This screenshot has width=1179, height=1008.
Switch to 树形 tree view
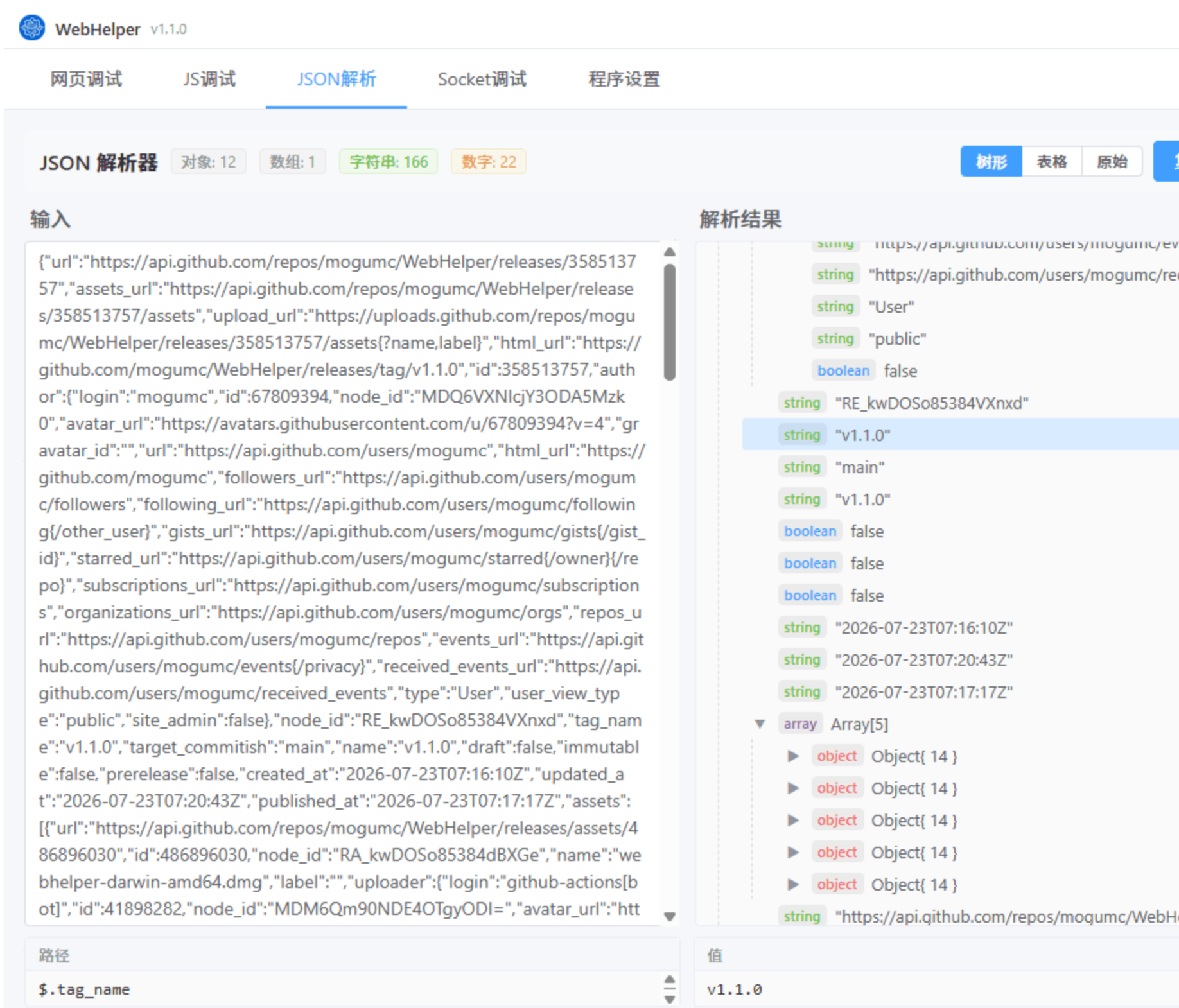coord(991,161)
